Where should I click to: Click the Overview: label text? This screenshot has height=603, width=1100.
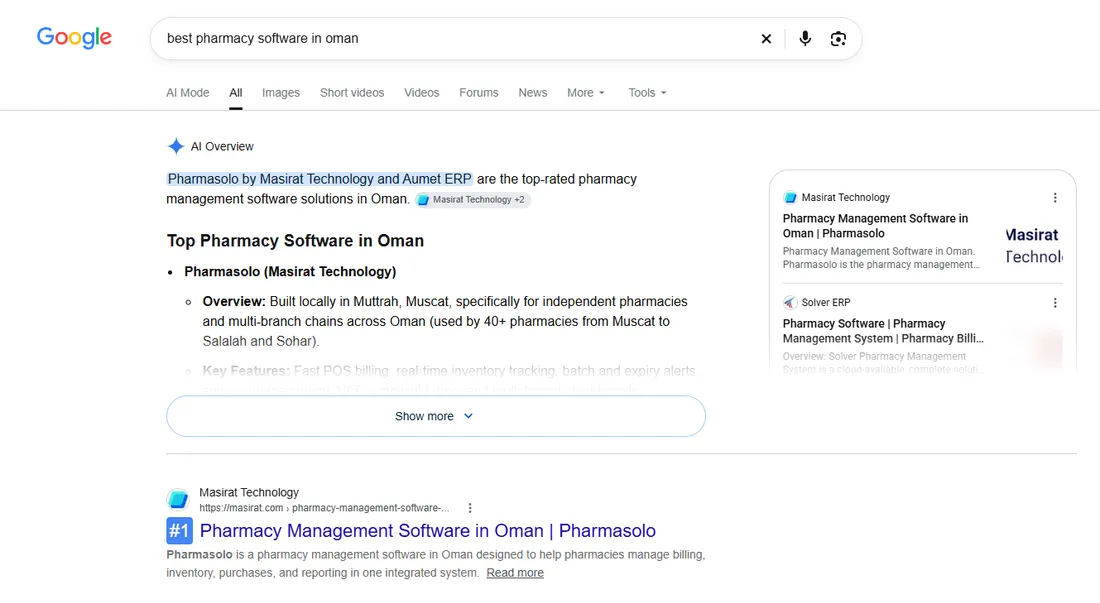tap(234, 302)
